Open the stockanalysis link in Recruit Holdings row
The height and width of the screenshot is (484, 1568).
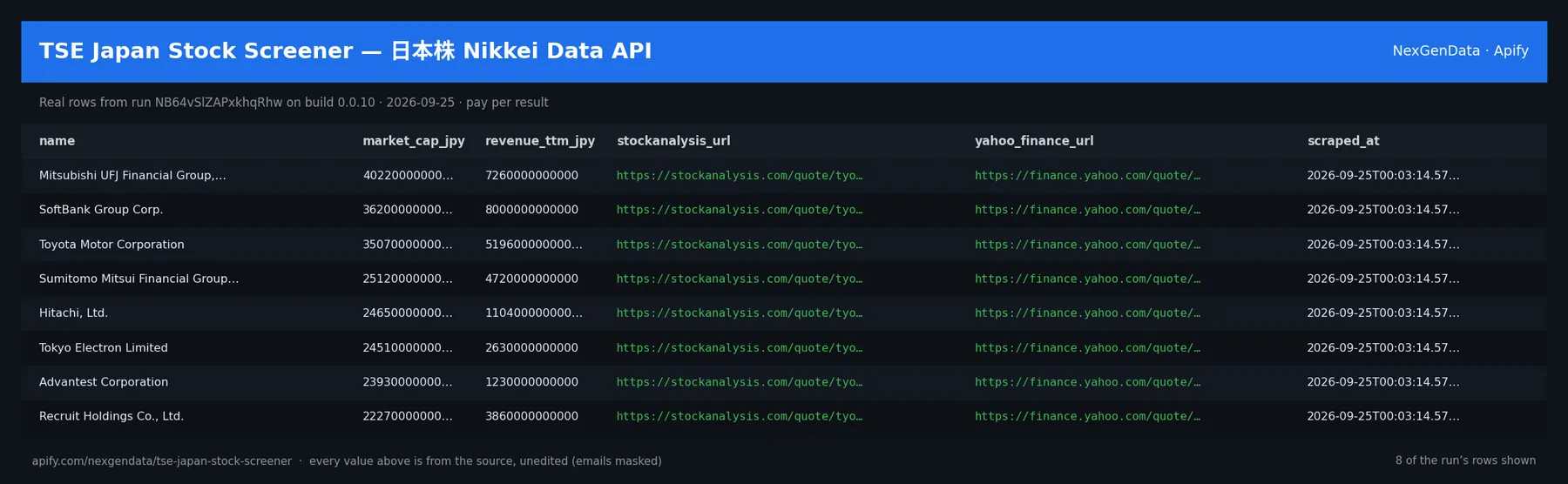[x=740, y=416]
